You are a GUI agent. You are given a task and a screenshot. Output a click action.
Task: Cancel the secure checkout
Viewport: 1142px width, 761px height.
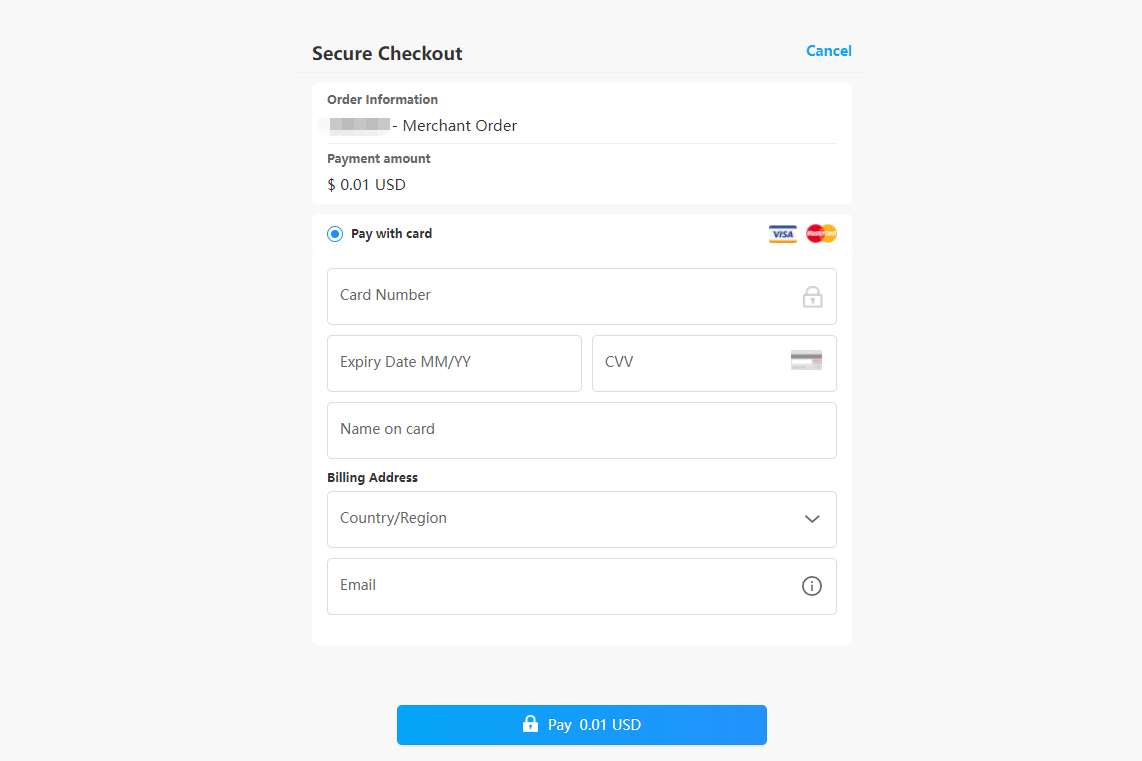click(829, 51)
